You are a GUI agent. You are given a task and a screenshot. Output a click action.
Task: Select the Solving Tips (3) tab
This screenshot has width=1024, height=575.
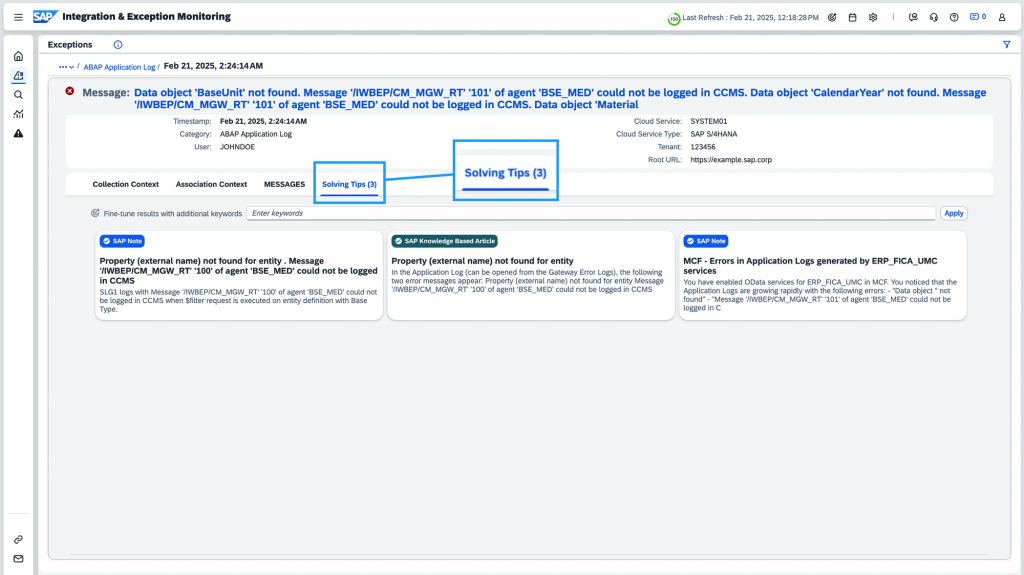pyautogui.click(x=349, y=184)
